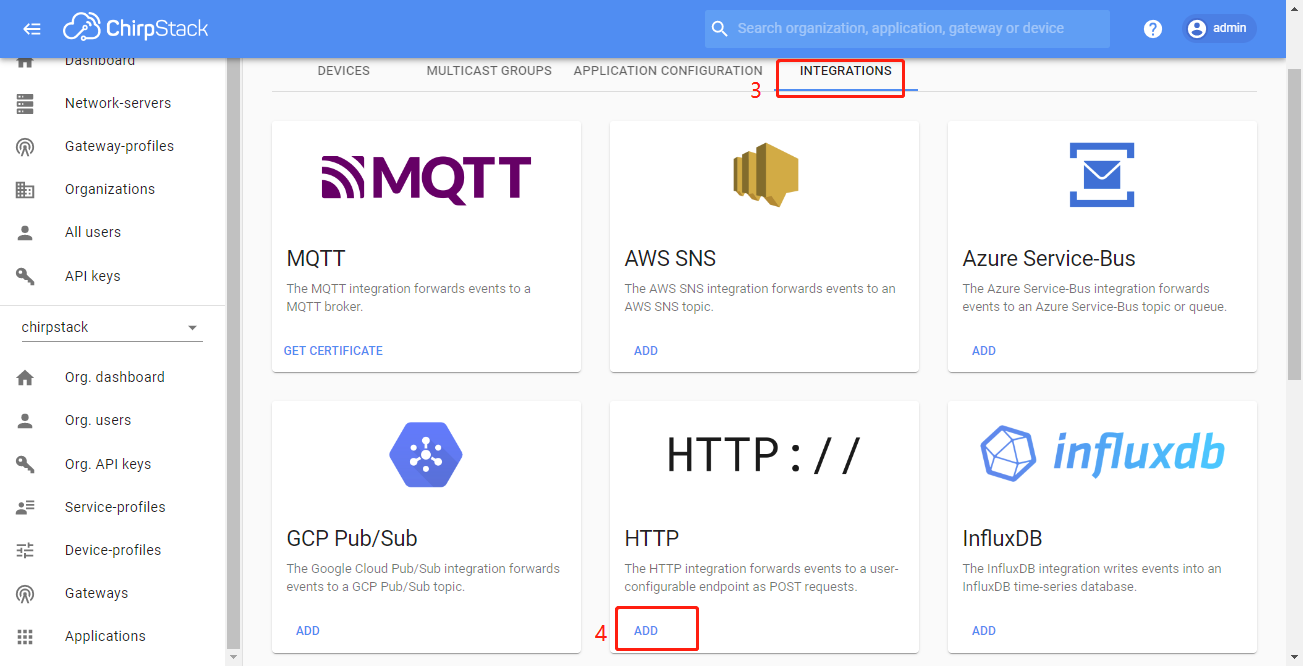
Task: Switch to Application Configuration tab
Action: pyautogui.click(x=668, y=71)
